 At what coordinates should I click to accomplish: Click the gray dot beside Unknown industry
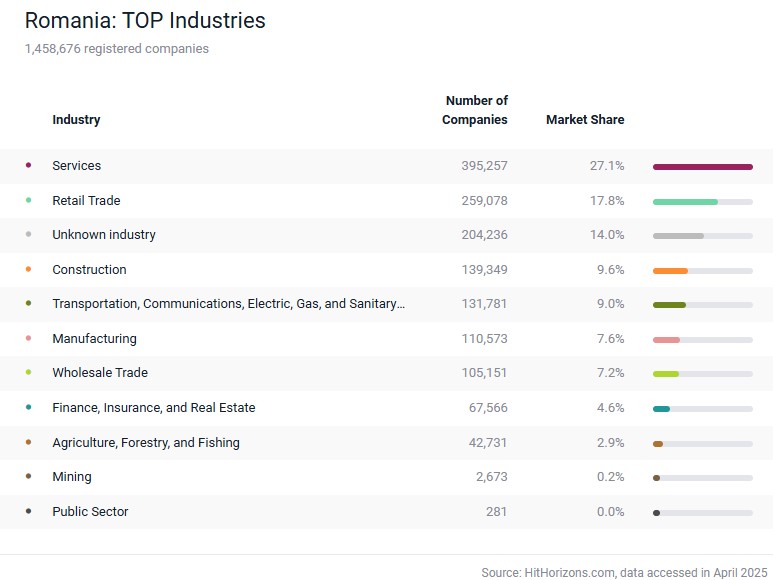click(x=28, y=234)
